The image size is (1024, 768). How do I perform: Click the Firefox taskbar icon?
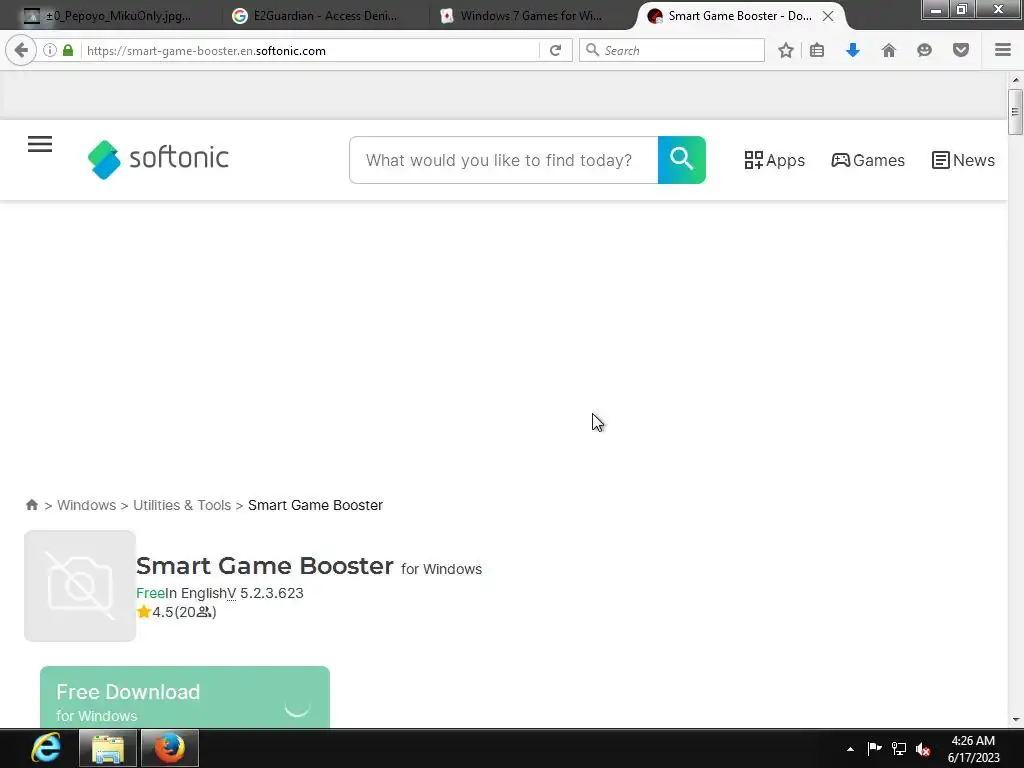169,748
